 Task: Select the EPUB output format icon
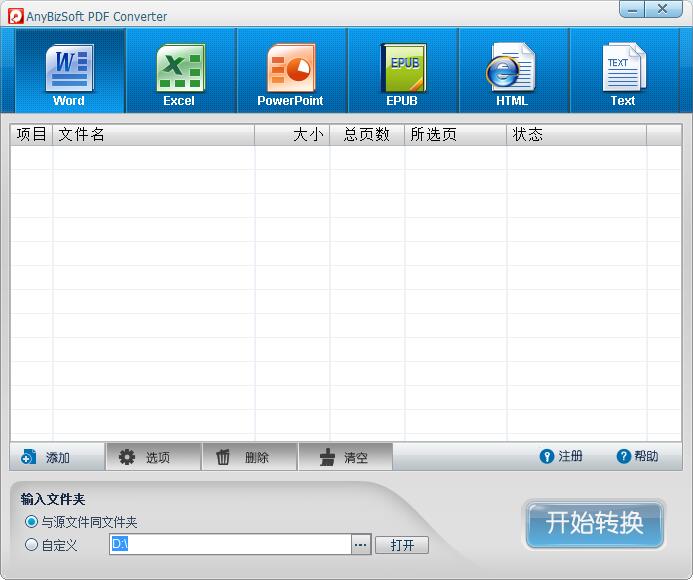(402, 71)
